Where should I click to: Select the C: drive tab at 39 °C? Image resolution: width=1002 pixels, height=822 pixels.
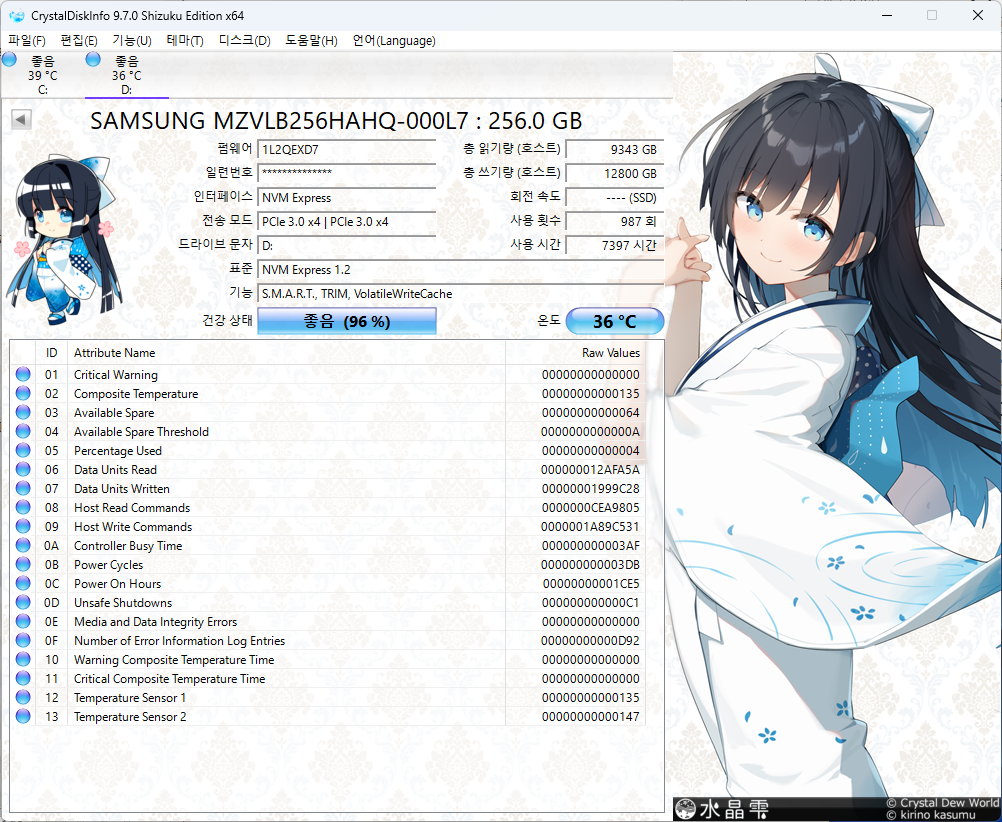point(42,75)
